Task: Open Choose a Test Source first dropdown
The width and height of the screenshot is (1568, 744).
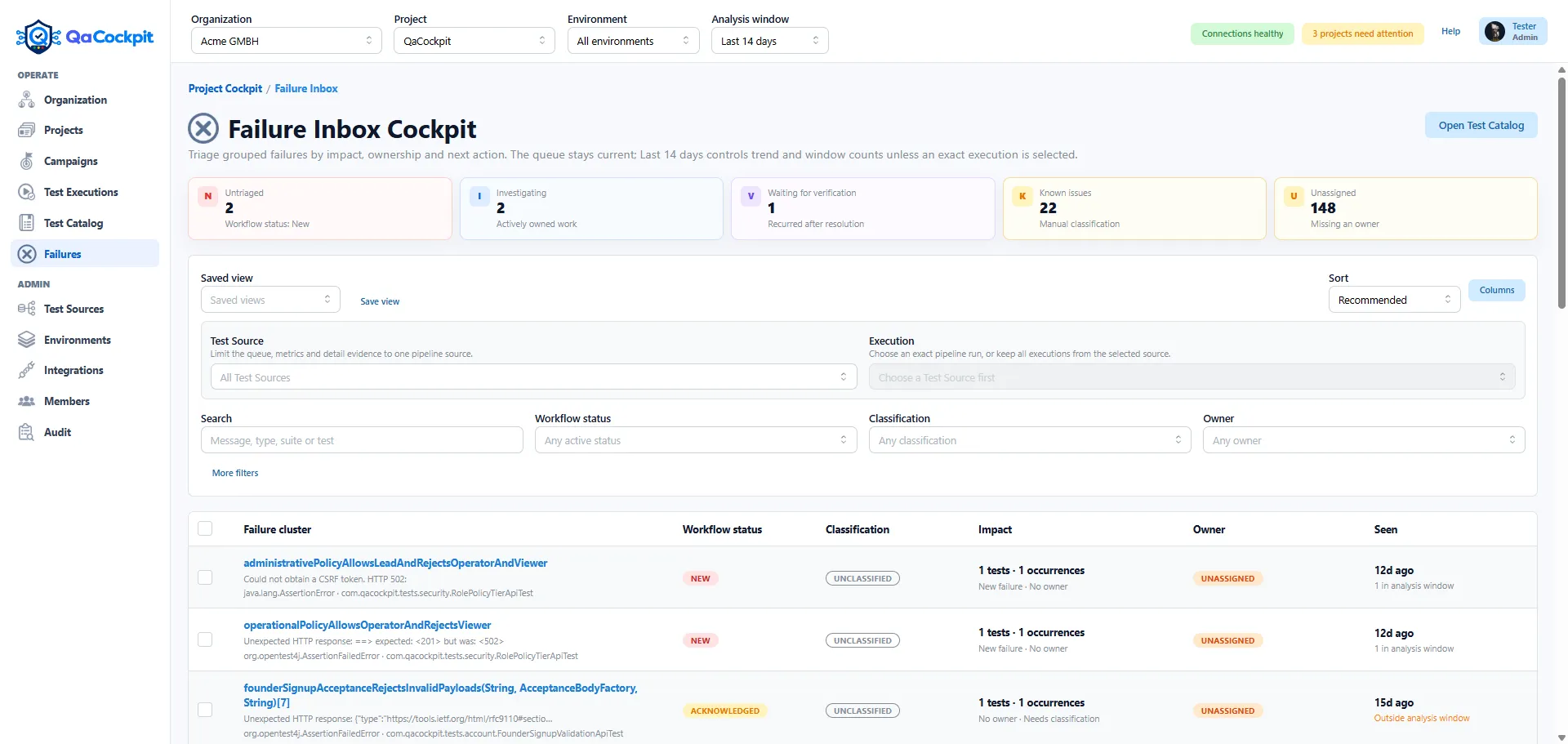Action: (x=1192, y=377)
